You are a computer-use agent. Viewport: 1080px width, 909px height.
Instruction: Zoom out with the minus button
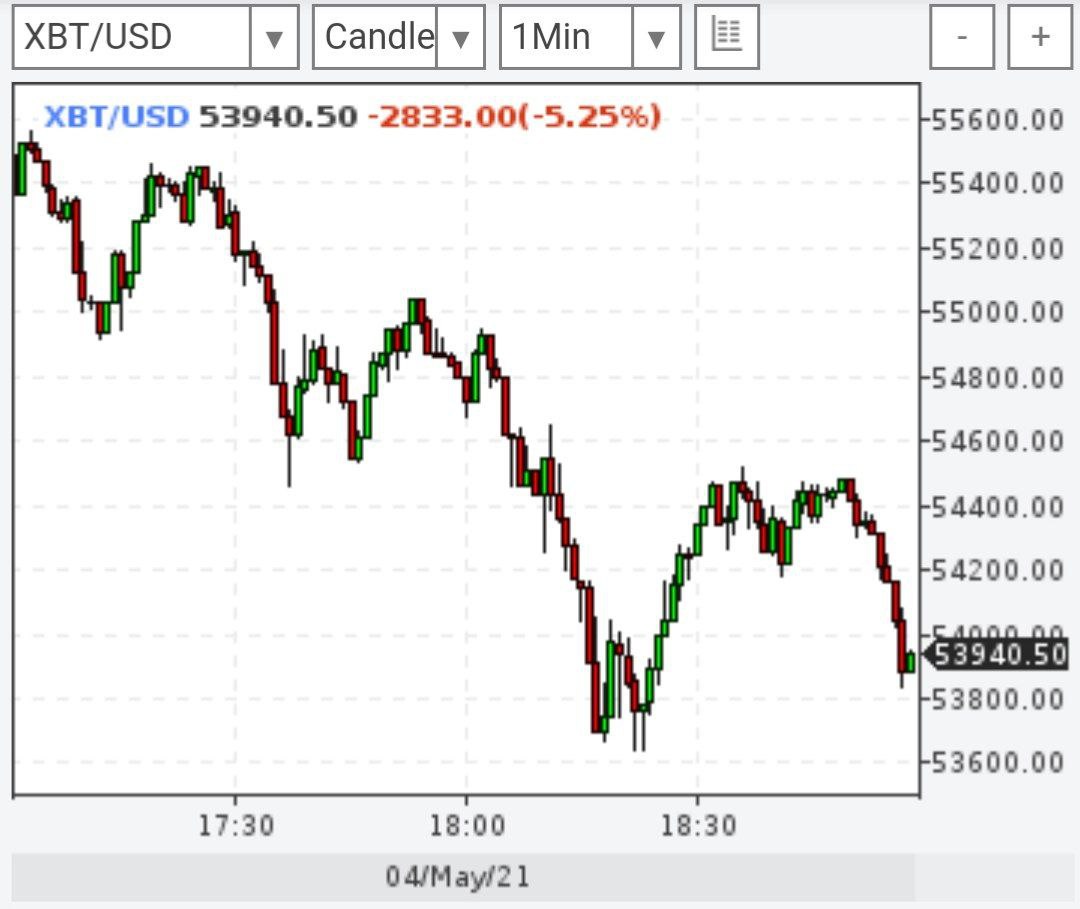pyautogui.click(x=962, y=37)
